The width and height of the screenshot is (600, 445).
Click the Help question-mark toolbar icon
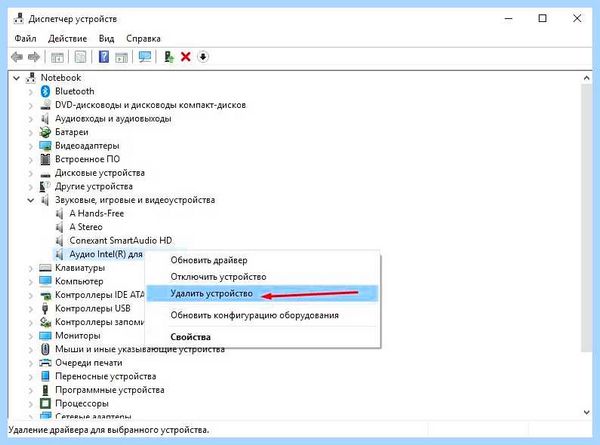pyautogui.click(x=104, y=57)
